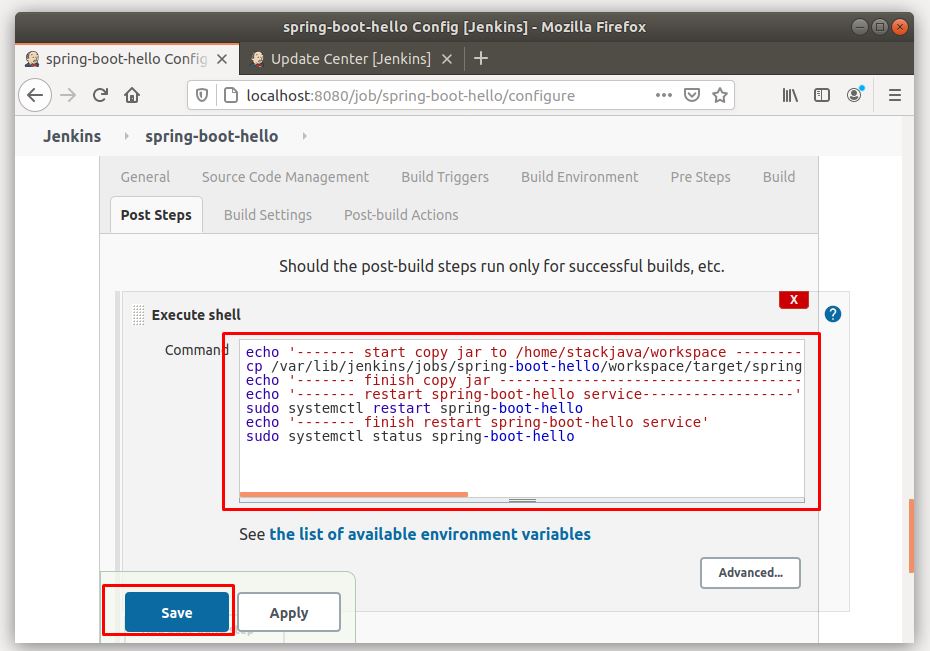Click the Save to Pocket icon

click(x=692, y=95)
